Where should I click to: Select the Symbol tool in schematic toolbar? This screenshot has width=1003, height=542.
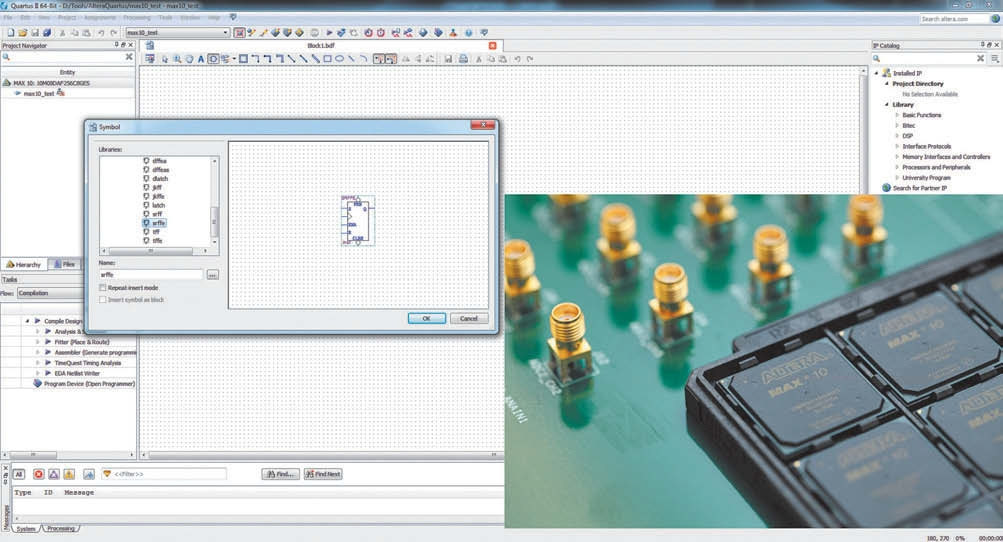pos(213,59)
